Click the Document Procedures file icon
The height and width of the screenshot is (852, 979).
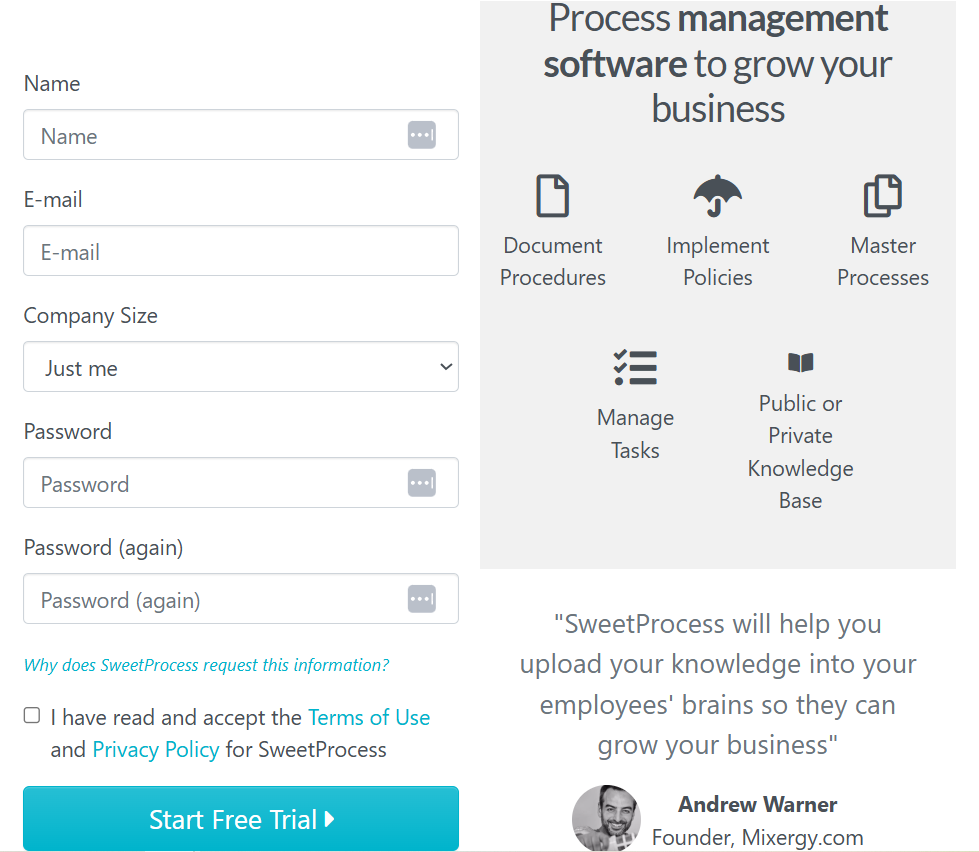552,196
